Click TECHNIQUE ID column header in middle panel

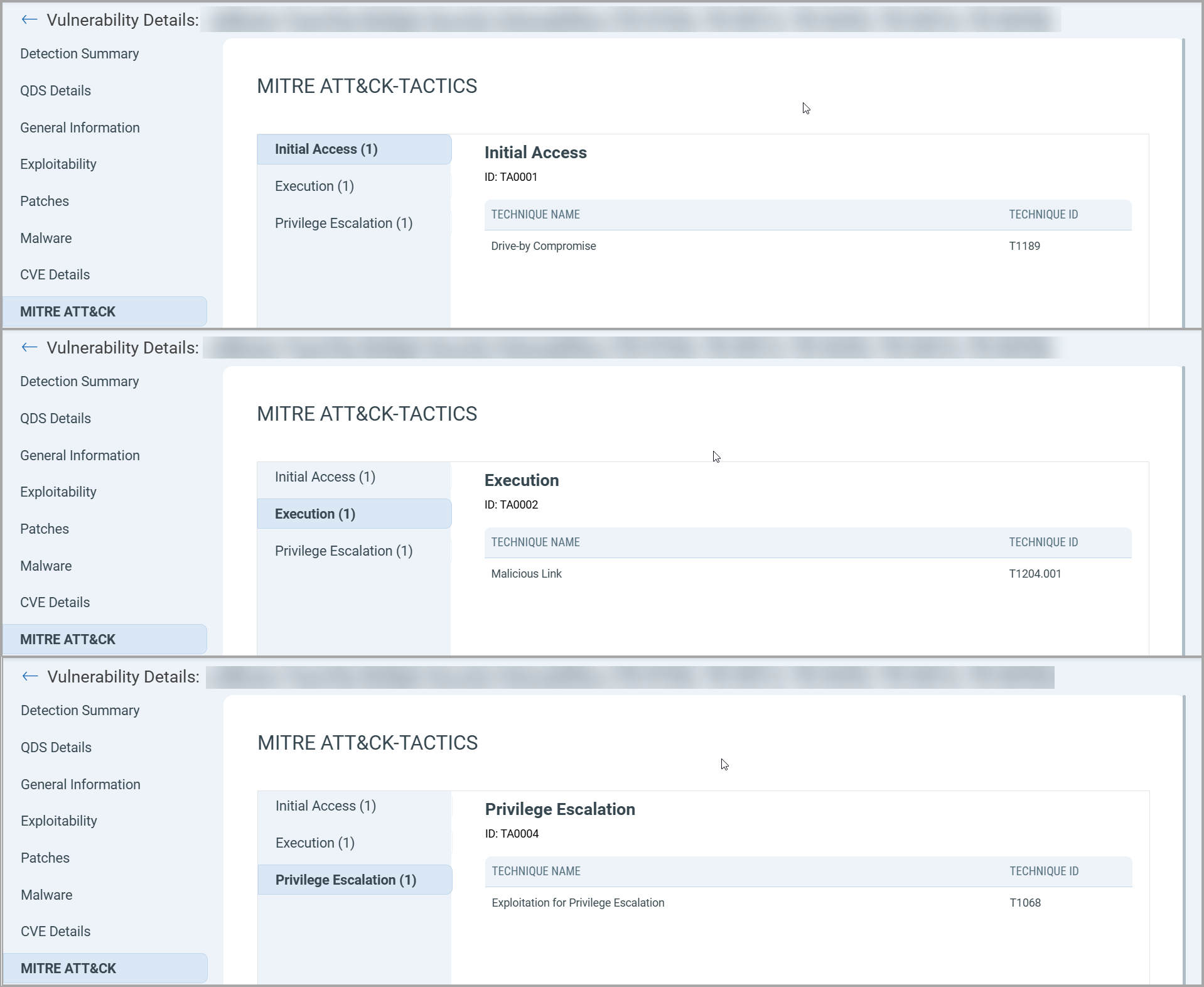[x=1043, y=542]
